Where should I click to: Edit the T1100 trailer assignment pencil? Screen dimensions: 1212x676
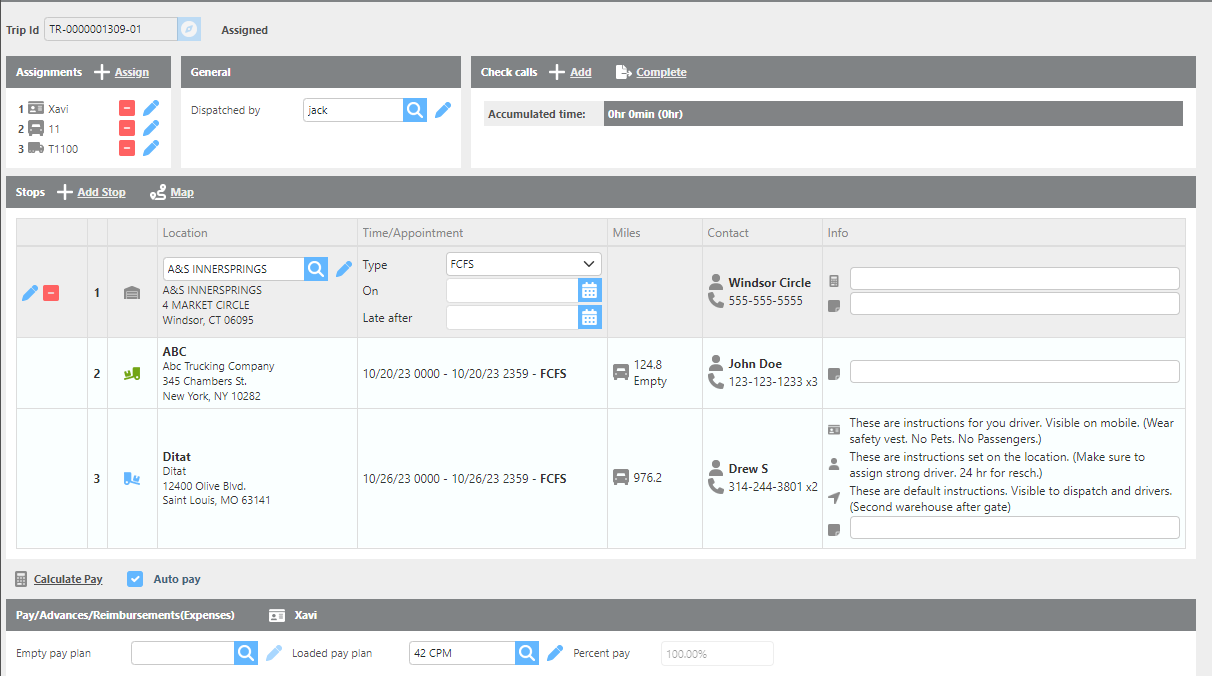pos(151,148)
